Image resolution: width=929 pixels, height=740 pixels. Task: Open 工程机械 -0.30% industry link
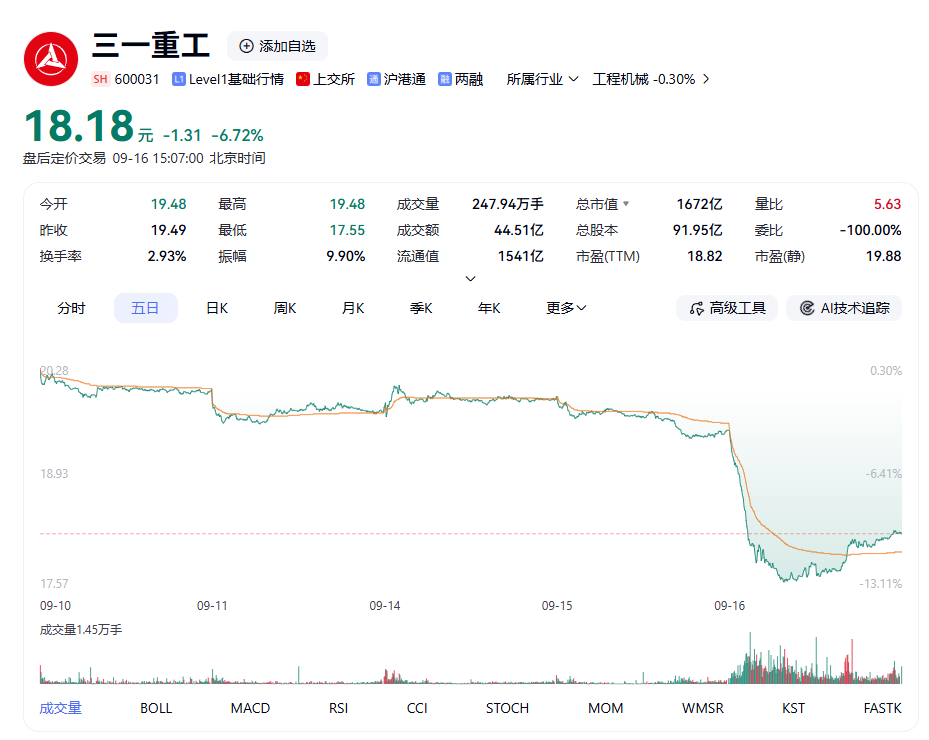point(651,79)
